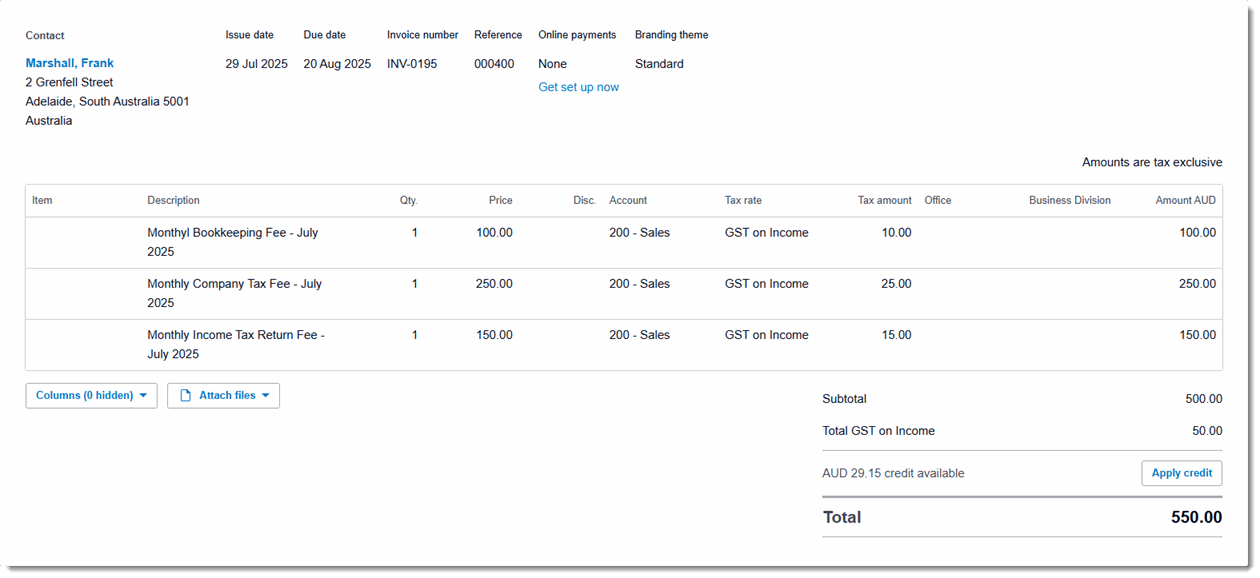Select the Monthly Income Tax Return Fee description
1260x578 pixels.
(x=236, y=344)
